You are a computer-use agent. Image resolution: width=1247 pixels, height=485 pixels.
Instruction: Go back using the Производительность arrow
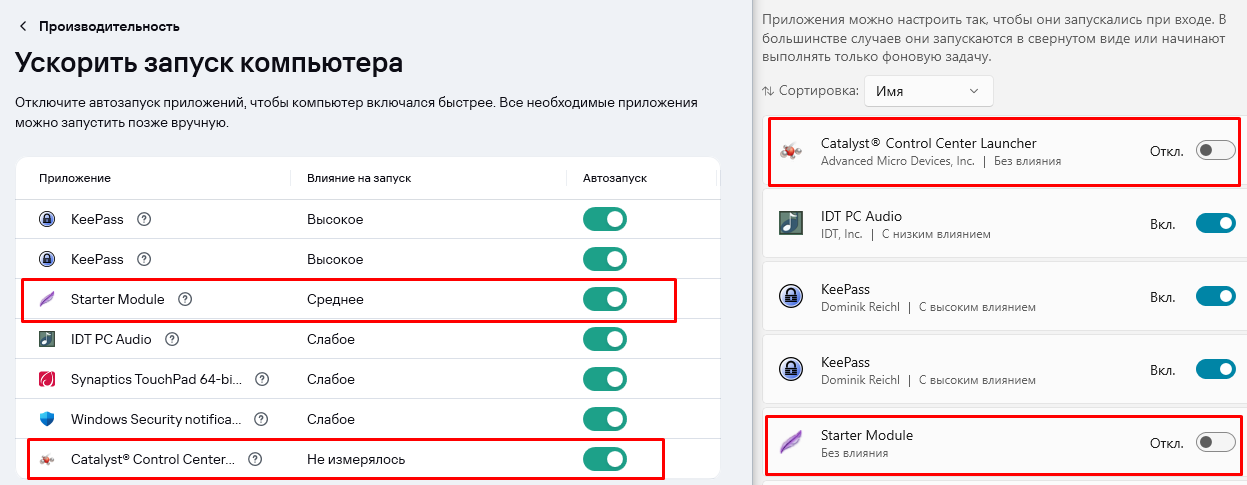tap(23, 26)
